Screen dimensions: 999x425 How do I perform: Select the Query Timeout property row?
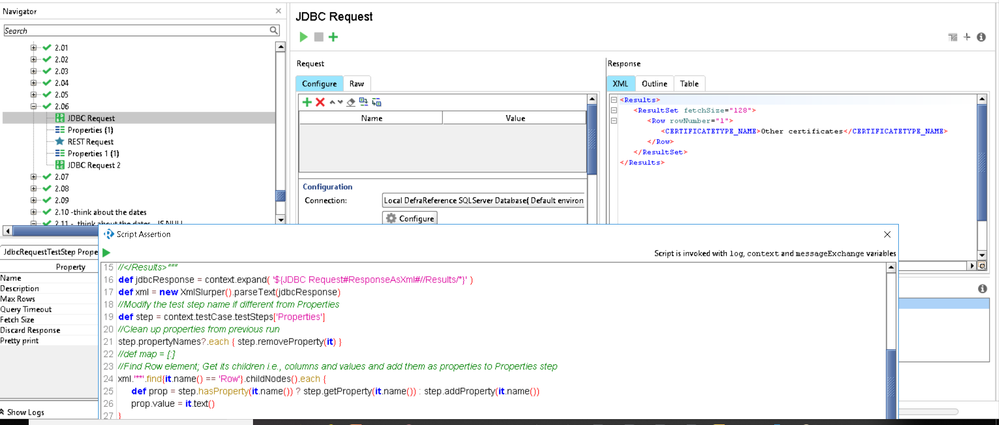(50, 309)
